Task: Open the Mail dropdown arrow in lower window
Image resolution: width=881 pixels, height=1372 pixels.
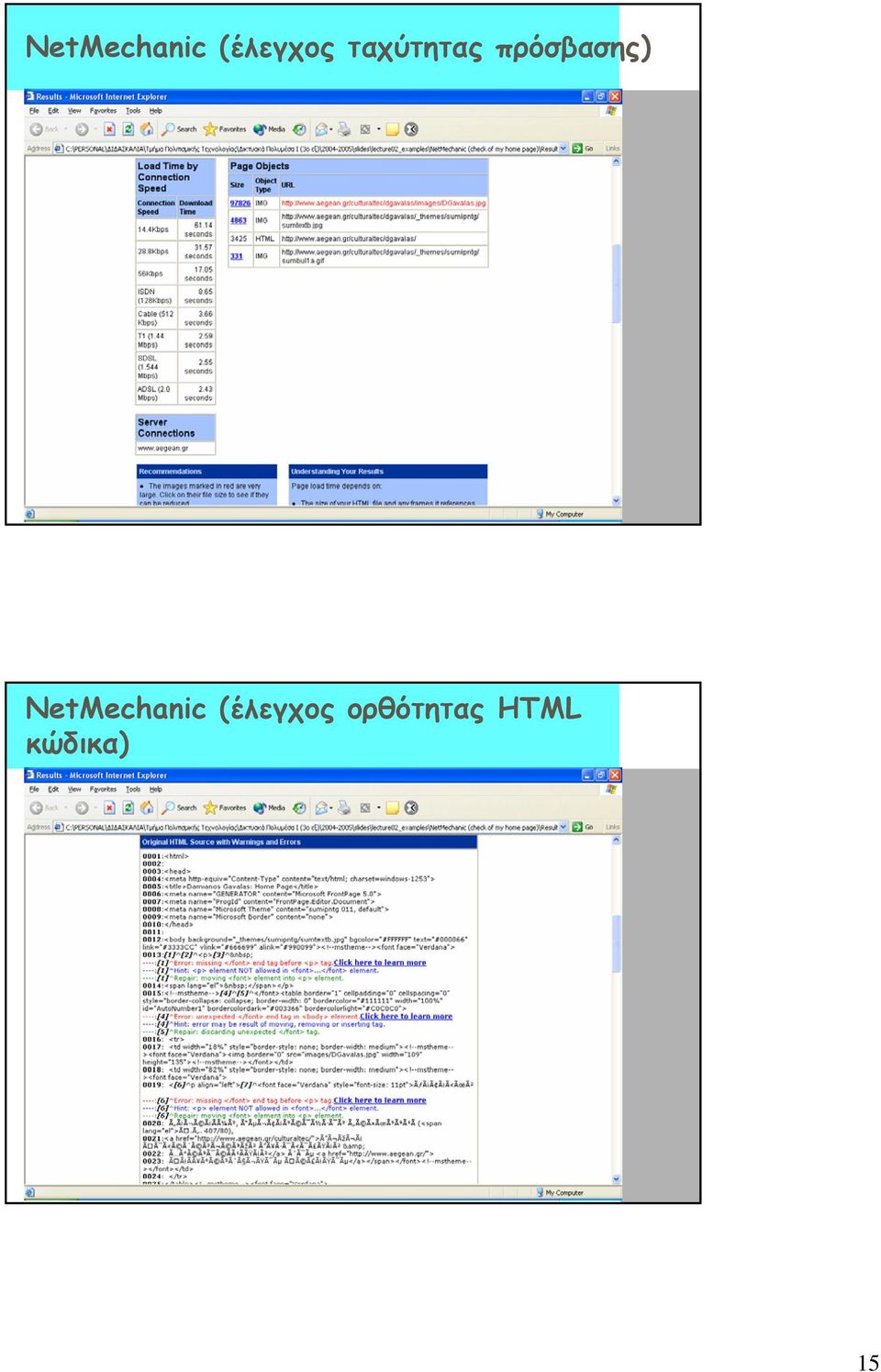Action: 332,808
